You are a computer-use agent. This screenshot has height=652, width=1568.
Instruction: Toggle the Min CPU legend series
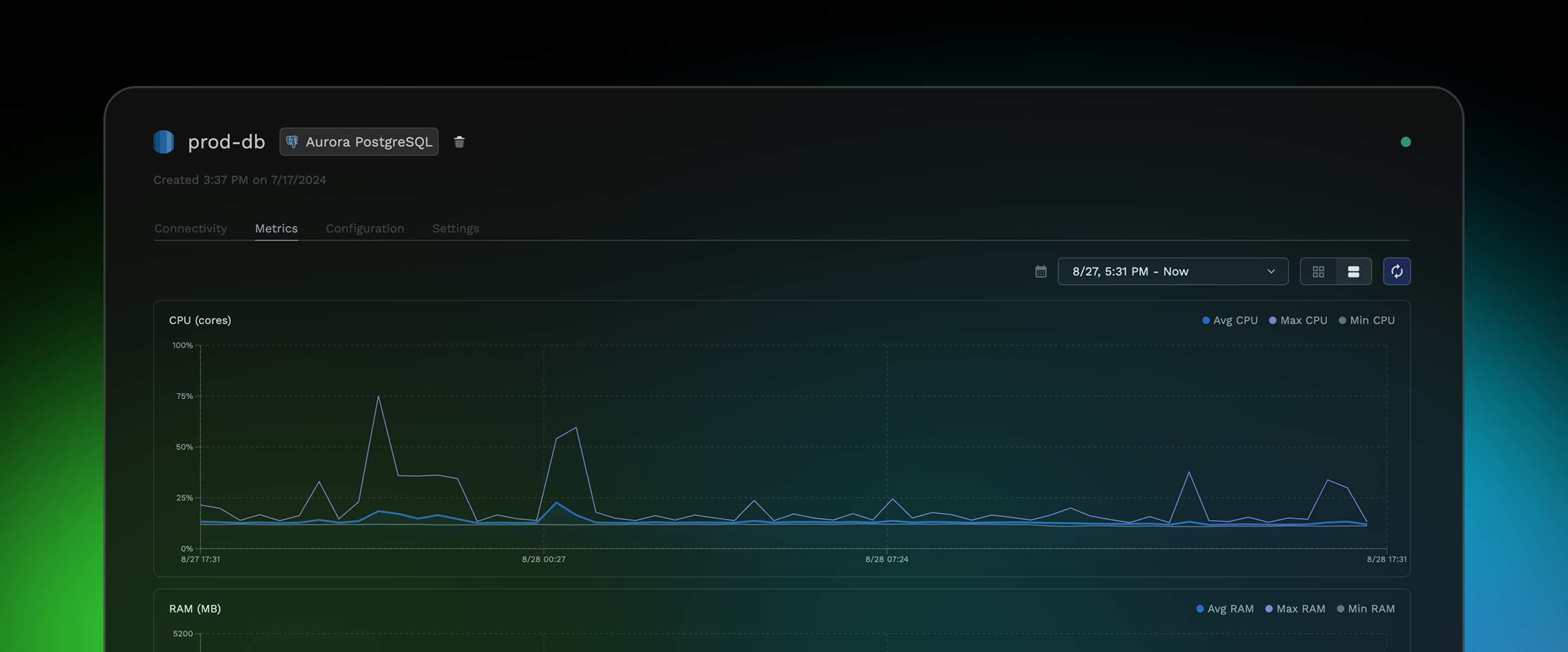[1367, 320]
